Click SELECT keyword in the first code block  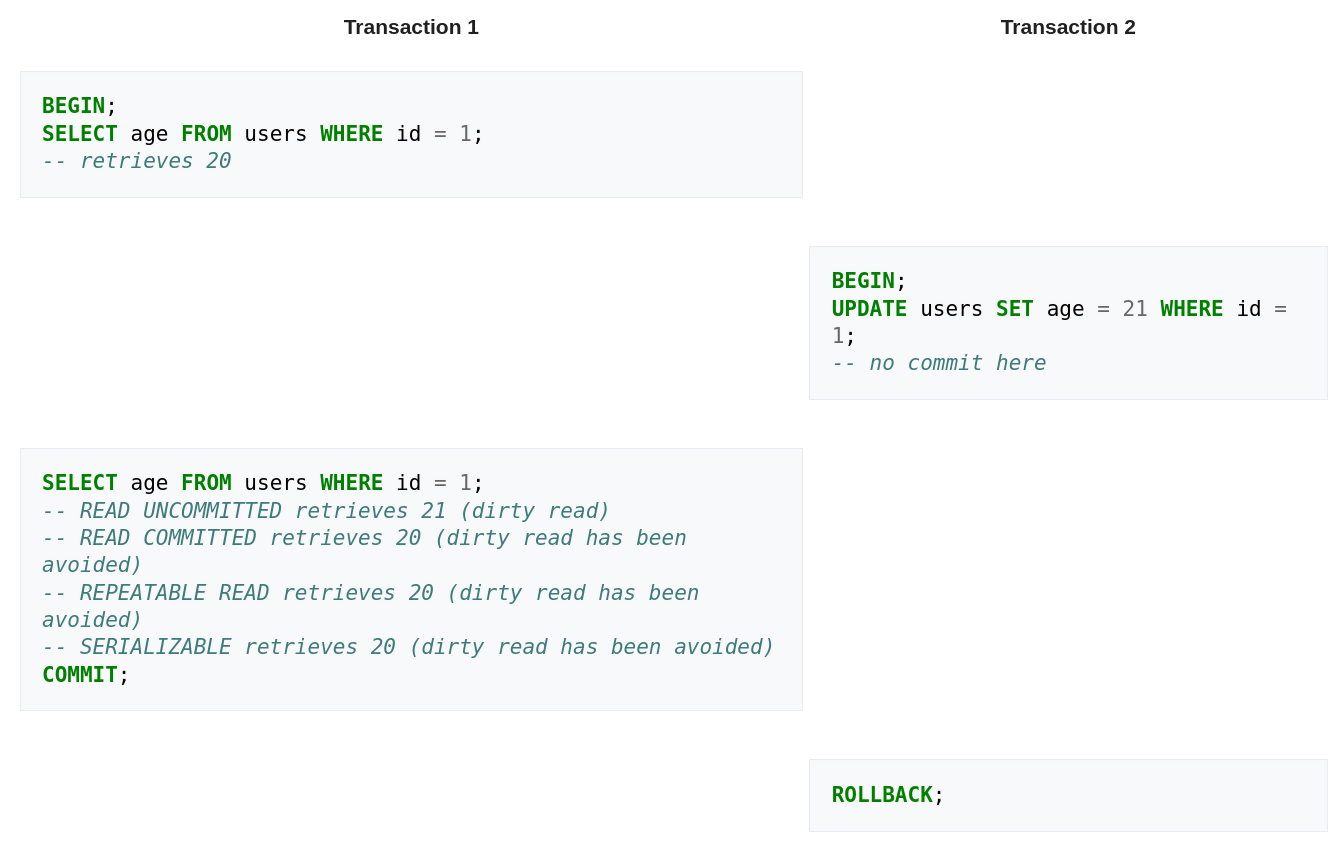coord(79,134)
